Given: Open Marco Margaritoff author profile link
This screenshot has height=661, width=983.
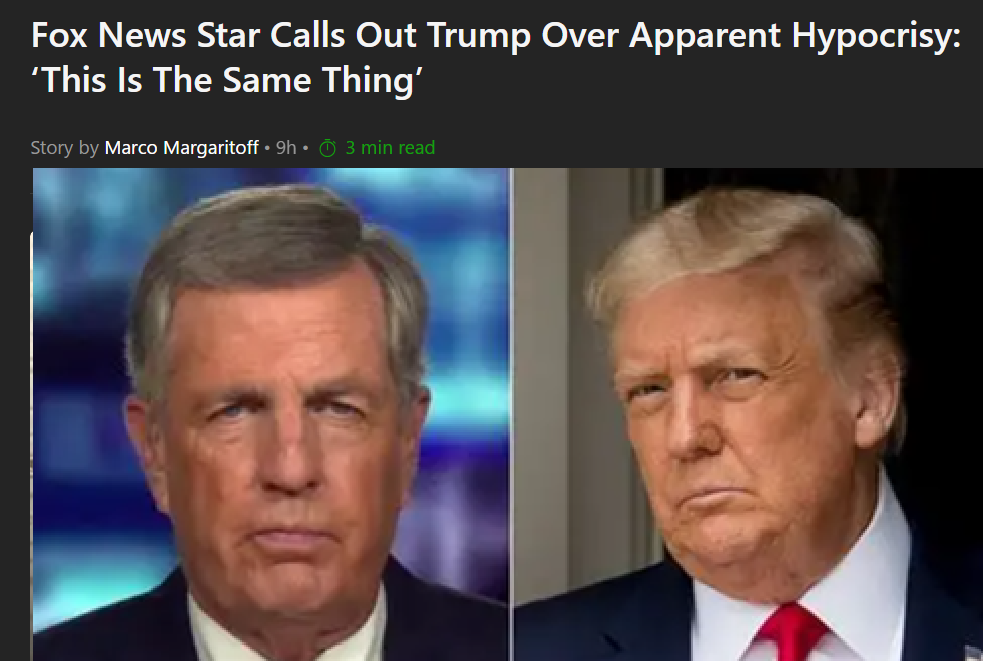Looking at the screenshot, I should point(181,147).
